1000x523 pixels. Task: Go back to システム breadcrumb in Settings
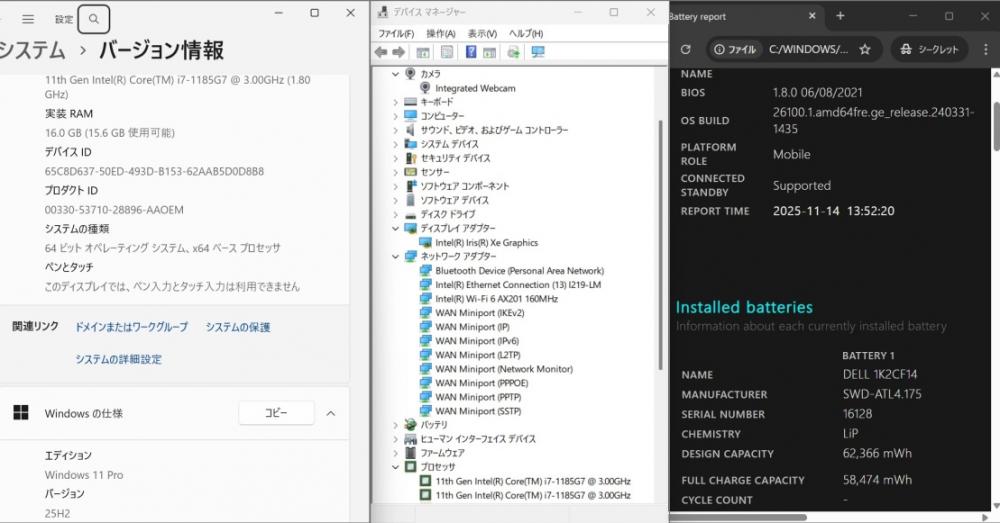(32, 51)
